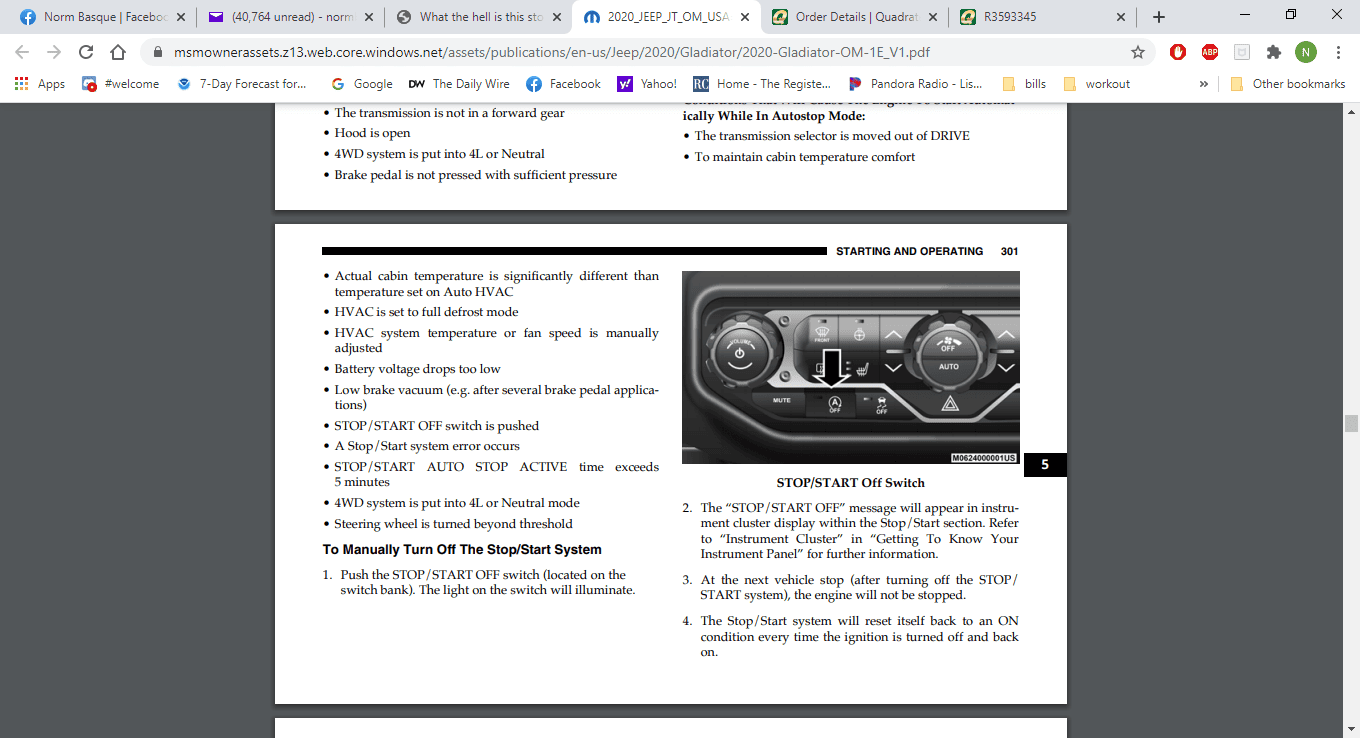Close the Order Details tab
1360x738 pixels.
pyautogui.click(x=932, y=17)
